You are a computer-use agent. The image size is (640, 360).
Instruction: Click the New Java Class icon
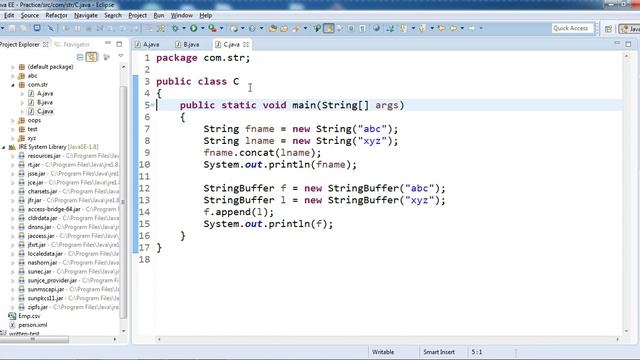tap(252, 28)
